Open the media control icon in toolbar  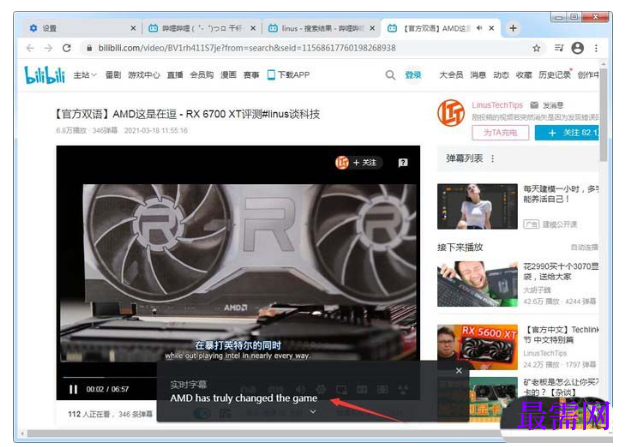click(559, 48)
